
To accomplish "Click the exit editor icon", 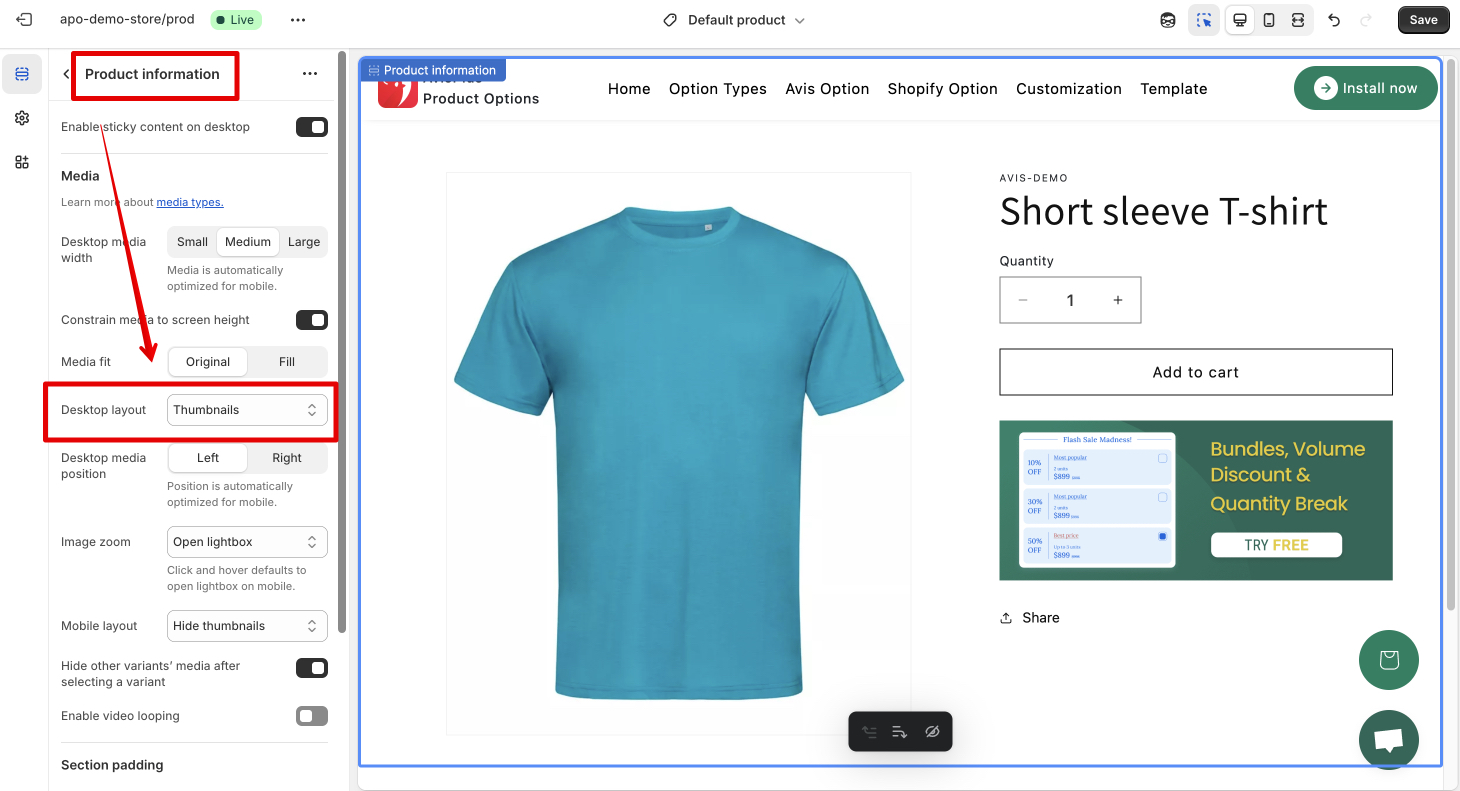I will click(x=24, y=20).
